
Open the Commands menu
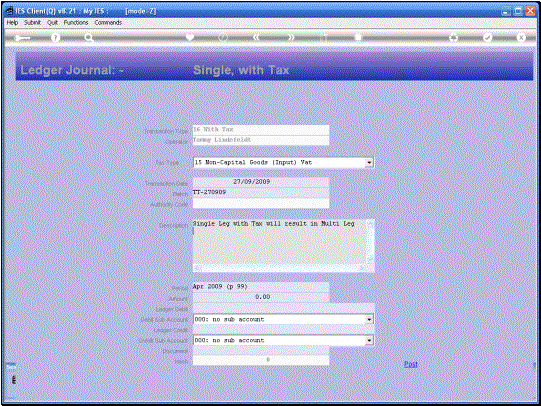(x=108, y=22)
